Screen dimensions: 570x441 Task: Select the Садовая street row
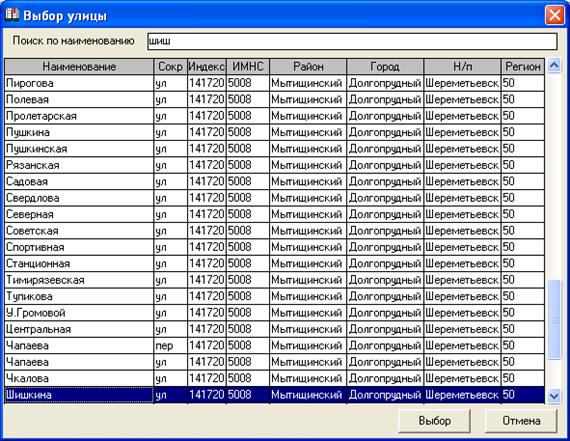coord(274,181)
